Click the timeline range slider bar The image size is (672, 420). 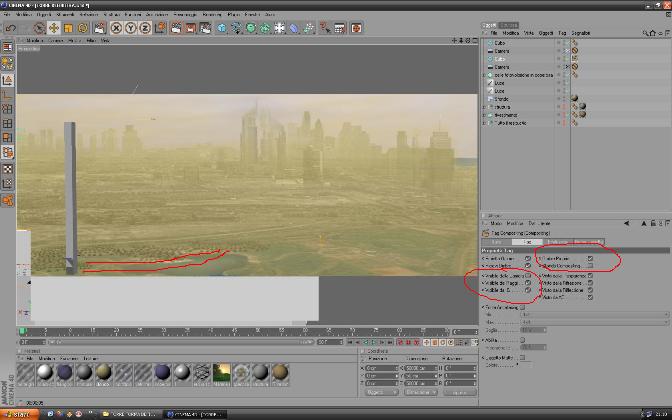(x=180, y=342)
